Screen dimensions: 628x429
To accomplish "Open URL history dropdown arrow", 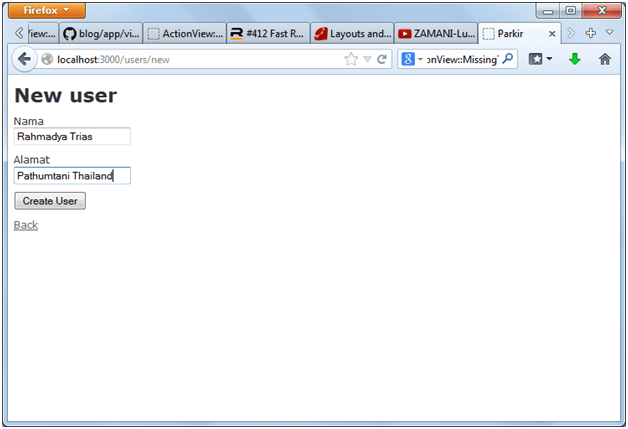I will (367, 59).
